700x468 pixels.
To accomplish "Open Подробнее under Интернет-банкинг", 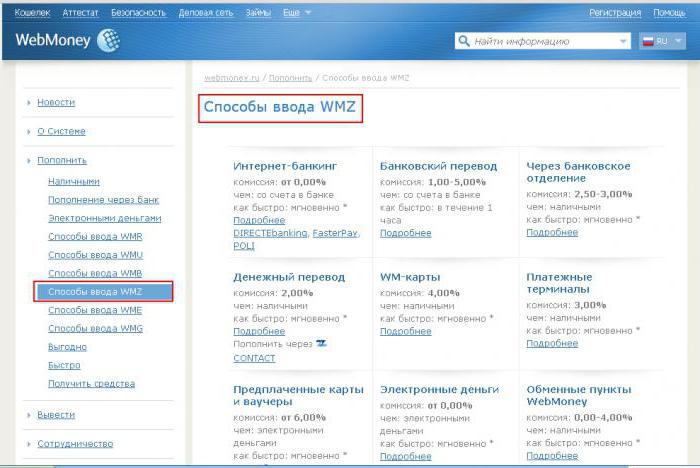I will pos(259,219).
